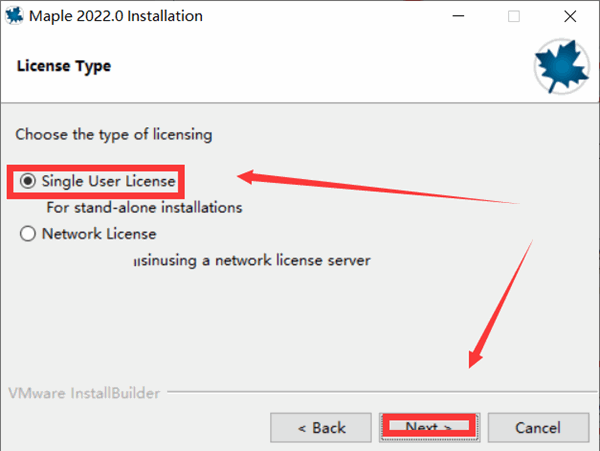Click the 'License Type' page heading
Viewport: 600px width, 451px height.
coord(64,66)
